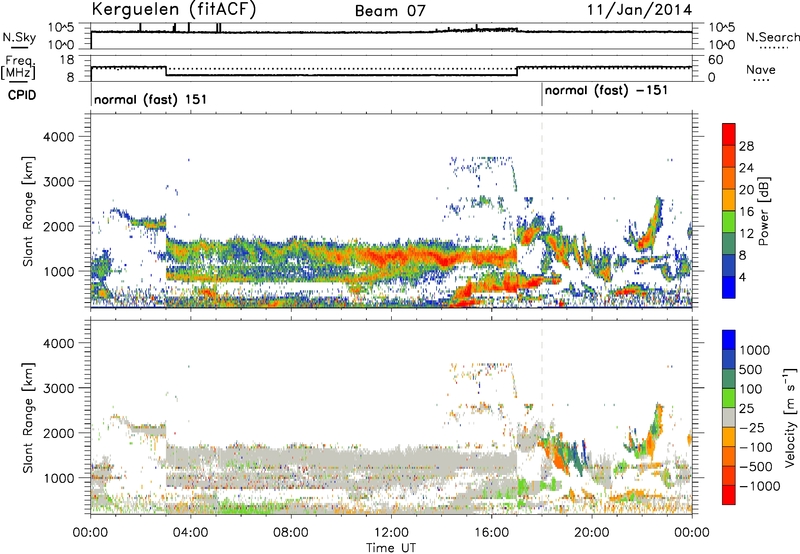Click the 'Velocity [m s-1]' color bar title
Image resolution: width=800 pixels, height=554 pixels.
(790, 417)
